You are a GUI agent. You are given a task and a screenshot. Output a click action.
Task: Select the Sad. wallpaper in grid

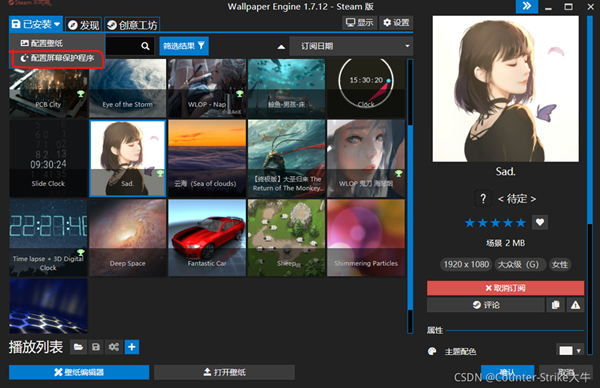click(127, 158)
